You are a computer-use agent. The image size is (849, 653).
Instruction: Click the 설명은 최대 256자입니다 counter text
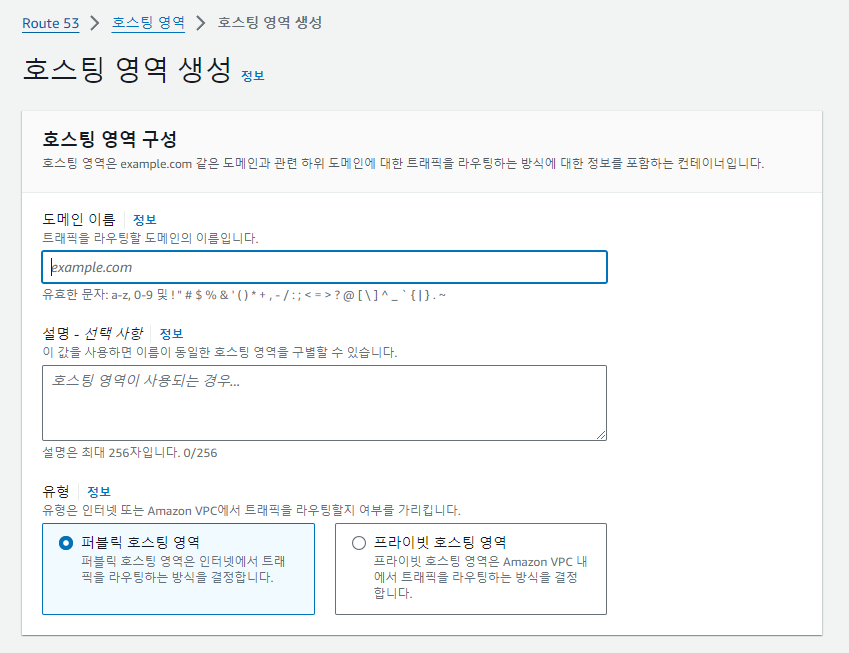click(130, 453)
